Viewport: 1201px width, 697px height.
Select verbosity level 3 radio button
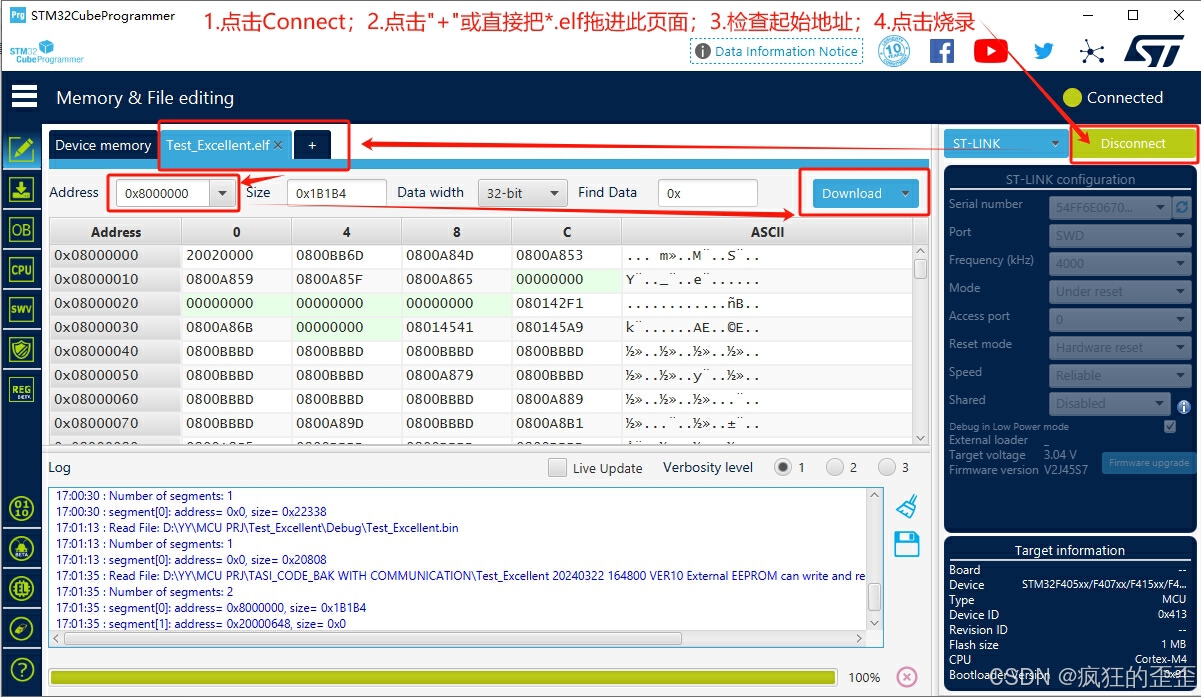pyautogui.click(x=887, y=467)
